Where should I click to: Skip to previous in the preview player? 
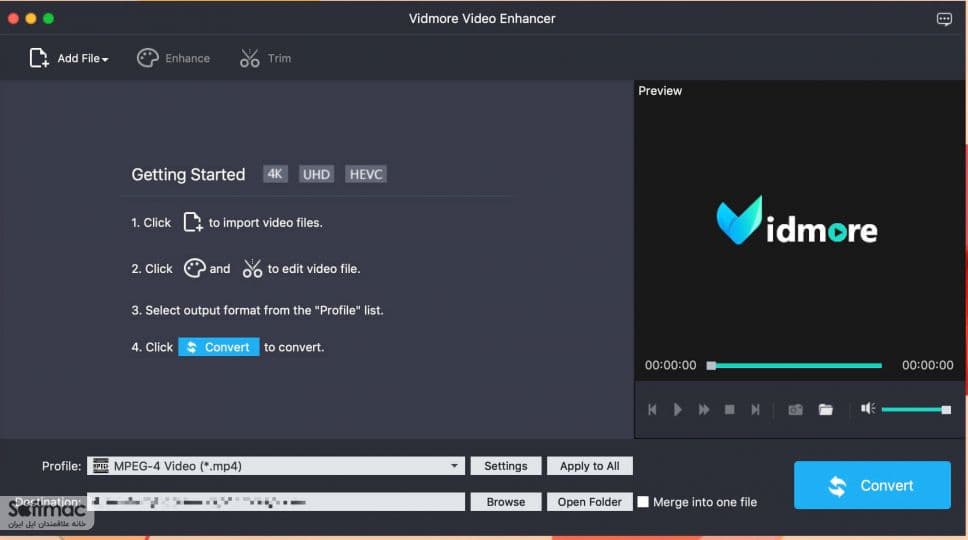tap(652, 410)
